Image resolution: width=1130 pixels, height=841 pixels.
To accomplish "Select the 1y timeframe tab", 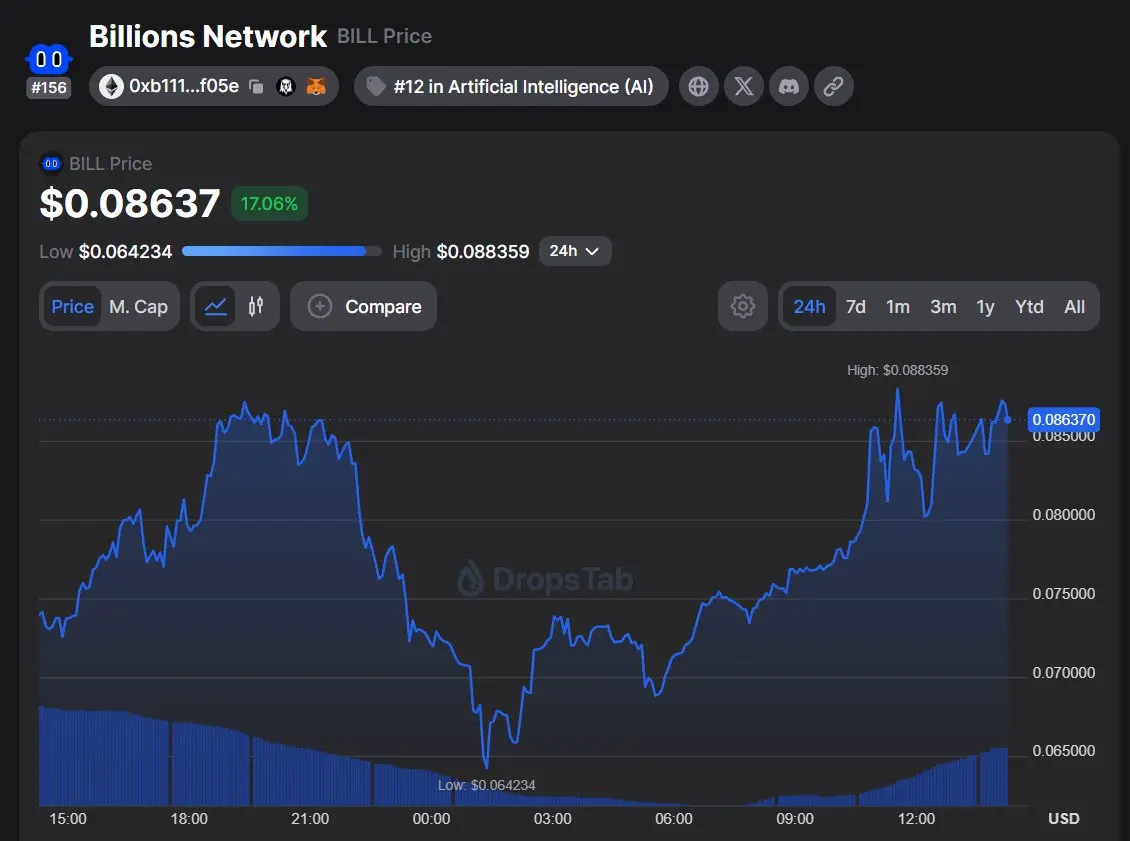I will coord(985,306).
